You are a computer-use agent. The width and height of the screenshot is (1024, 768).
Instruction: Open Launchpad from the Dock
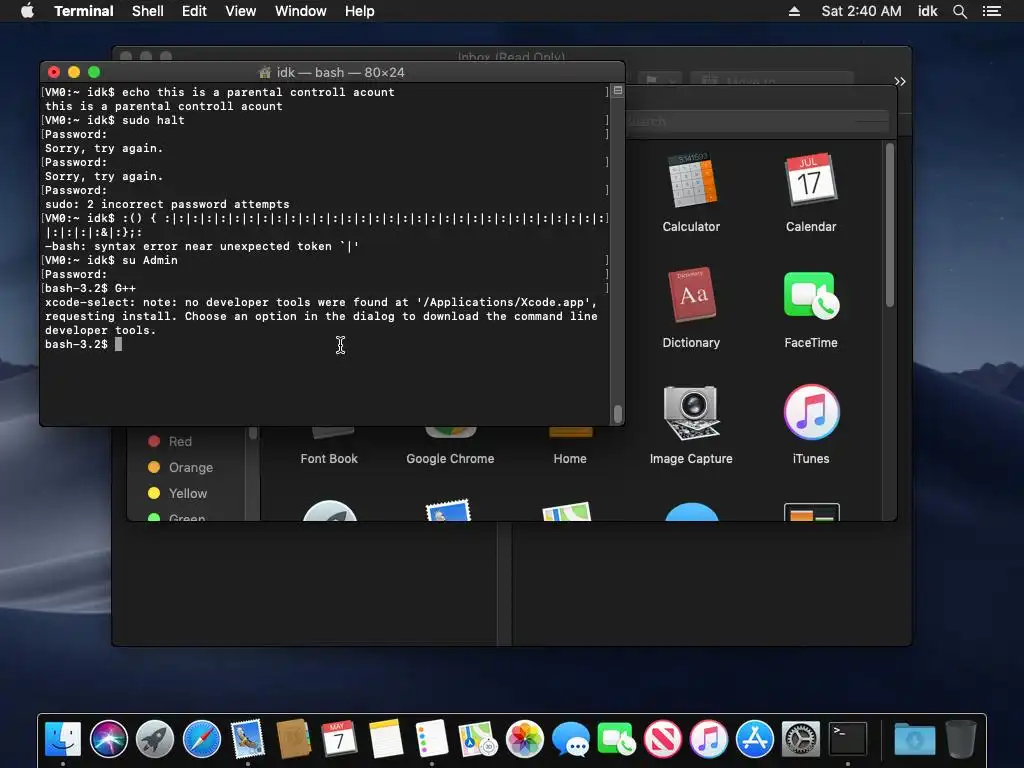coord(155,739)
